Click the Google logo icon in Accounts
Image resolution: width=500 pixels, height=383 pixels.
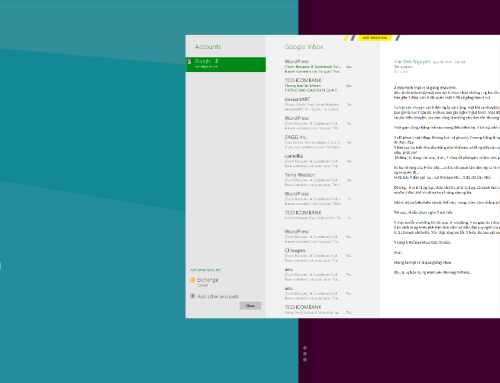pos(190,61)
